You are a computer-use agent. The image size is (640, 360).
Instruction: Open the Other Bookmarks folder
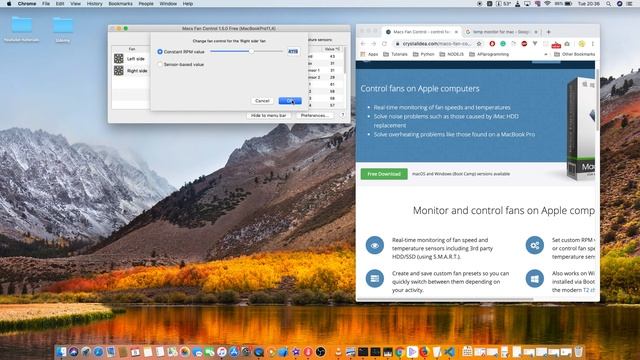click(574, 54)
